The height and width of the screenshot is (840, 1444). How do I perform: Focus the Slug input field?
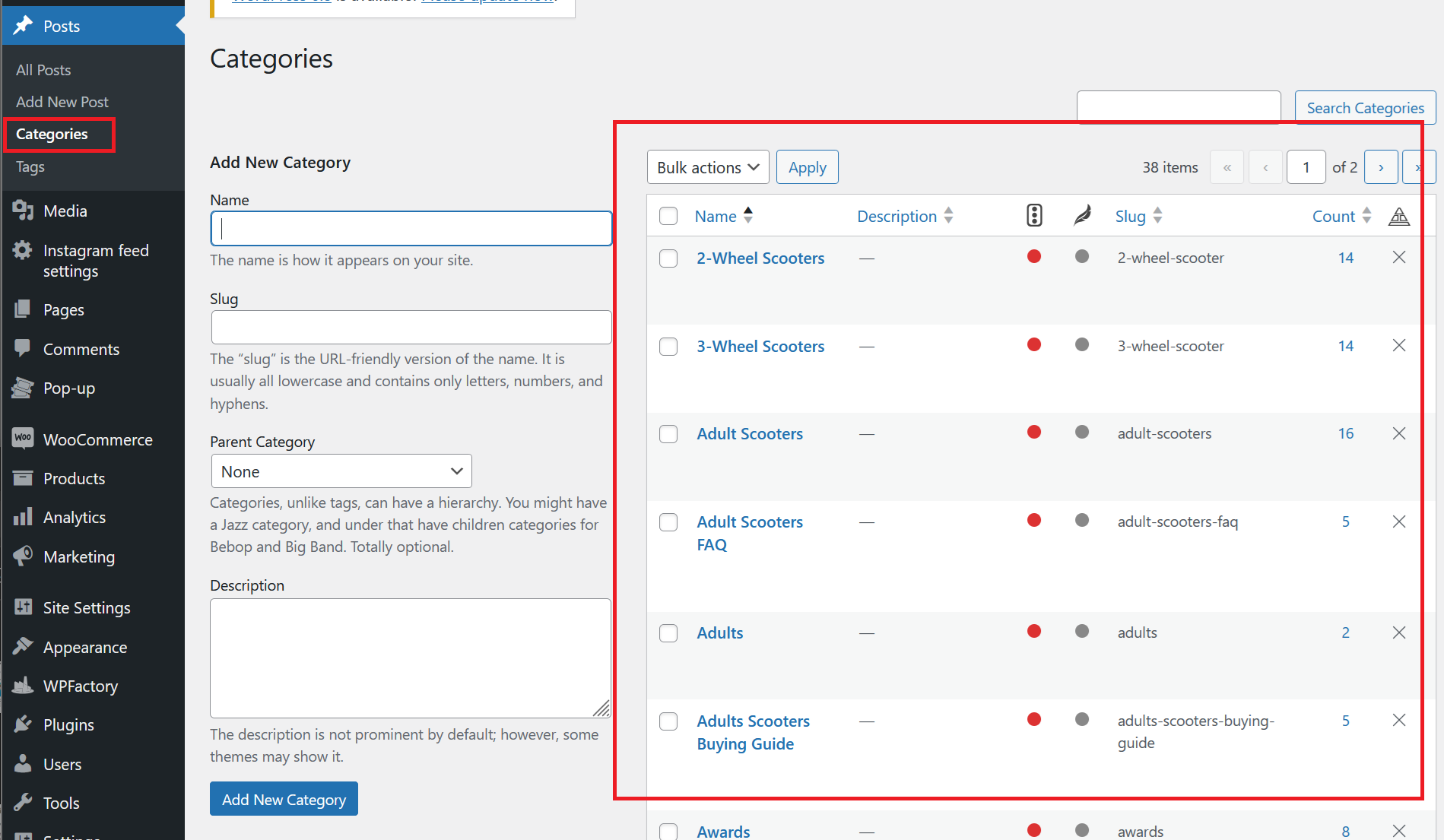pos(411,327)
